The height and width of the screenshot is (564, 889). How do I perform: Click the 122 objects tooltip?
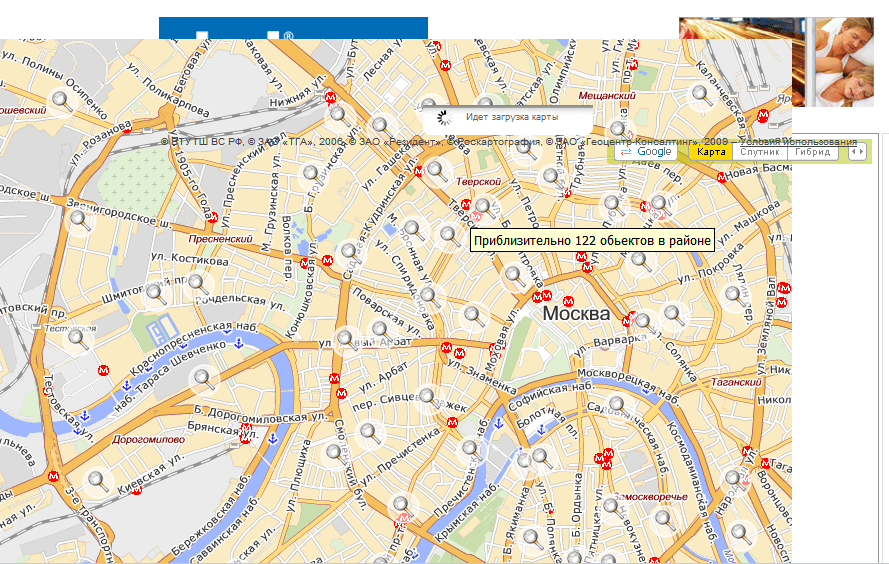(592, 241)
